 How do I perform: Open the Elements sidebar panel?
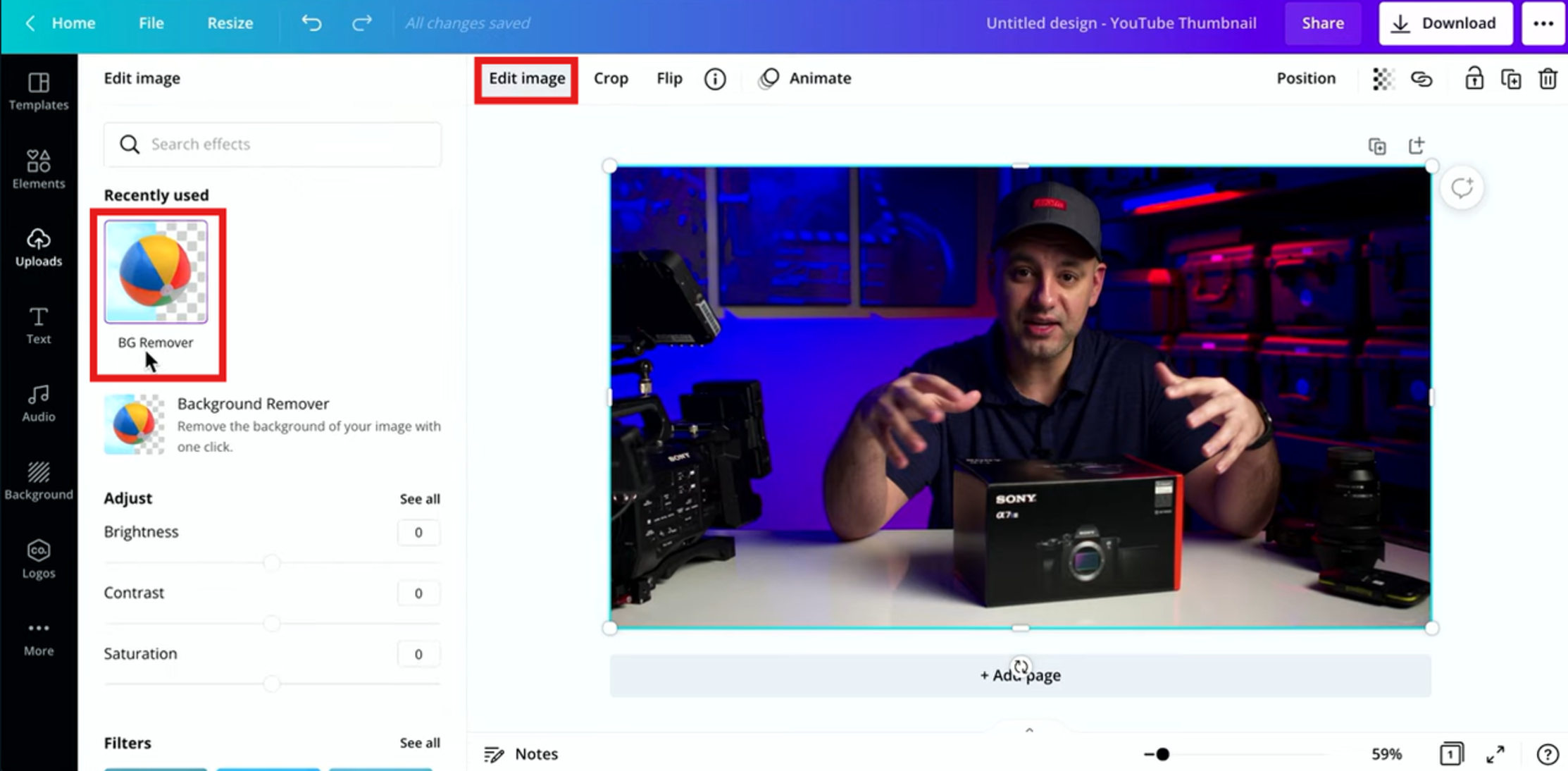point(38,169)
